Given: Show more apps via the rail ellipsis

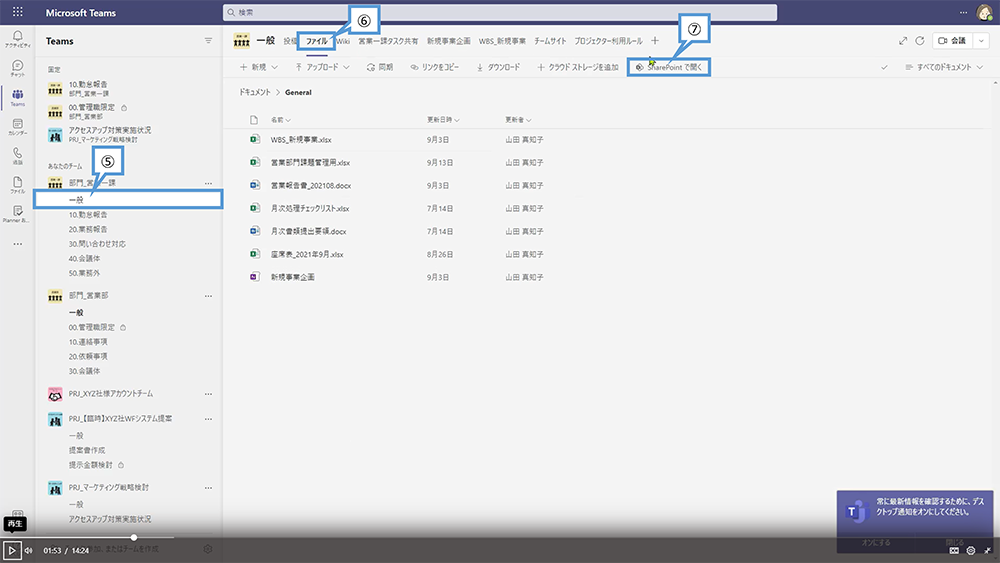Looking at the screenshot, I should tap(17, 244).
